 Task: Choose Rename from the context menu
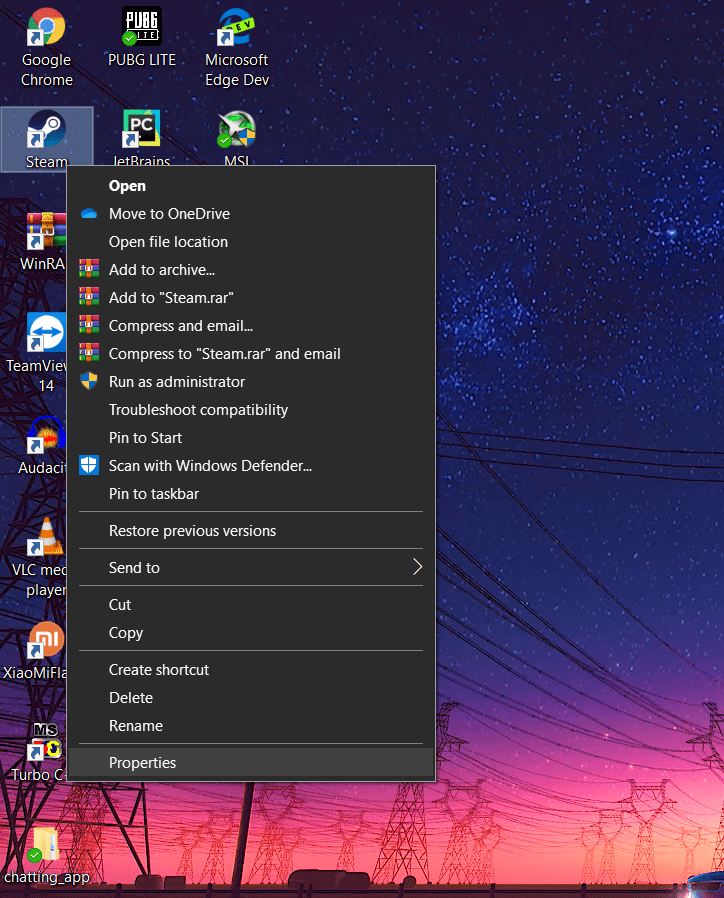click(x=251, y=726)
